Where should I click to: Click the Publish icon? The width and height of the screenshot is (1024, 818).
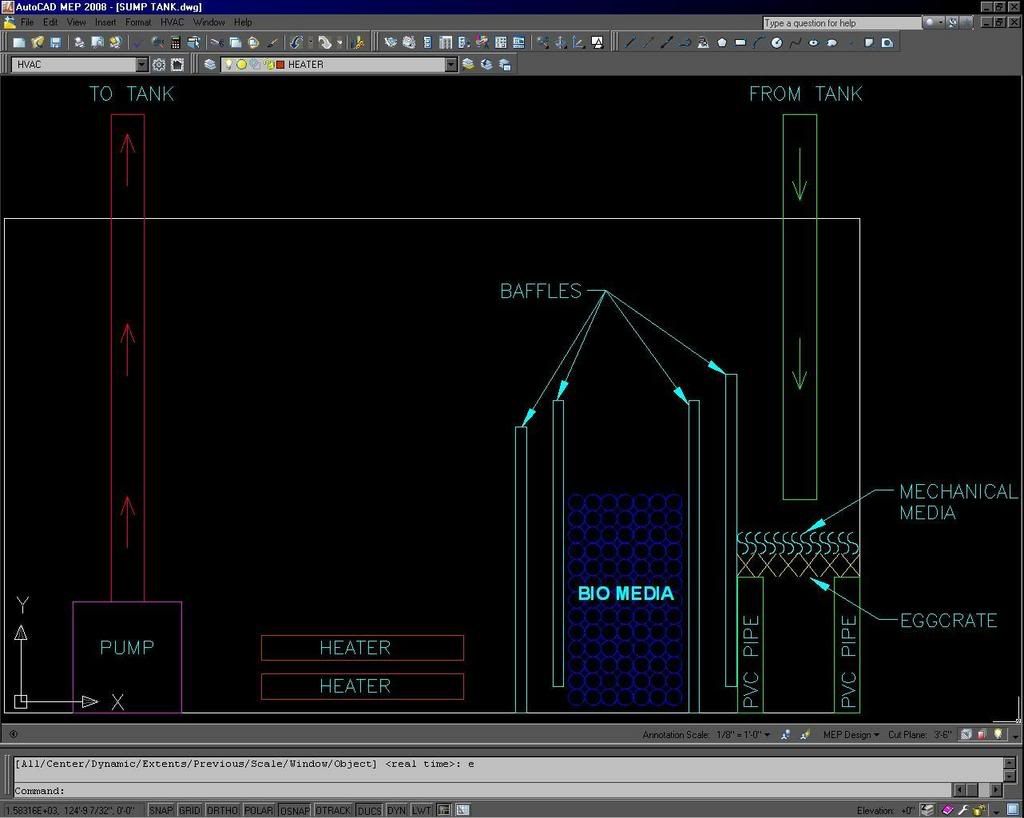tap(116, 42)
